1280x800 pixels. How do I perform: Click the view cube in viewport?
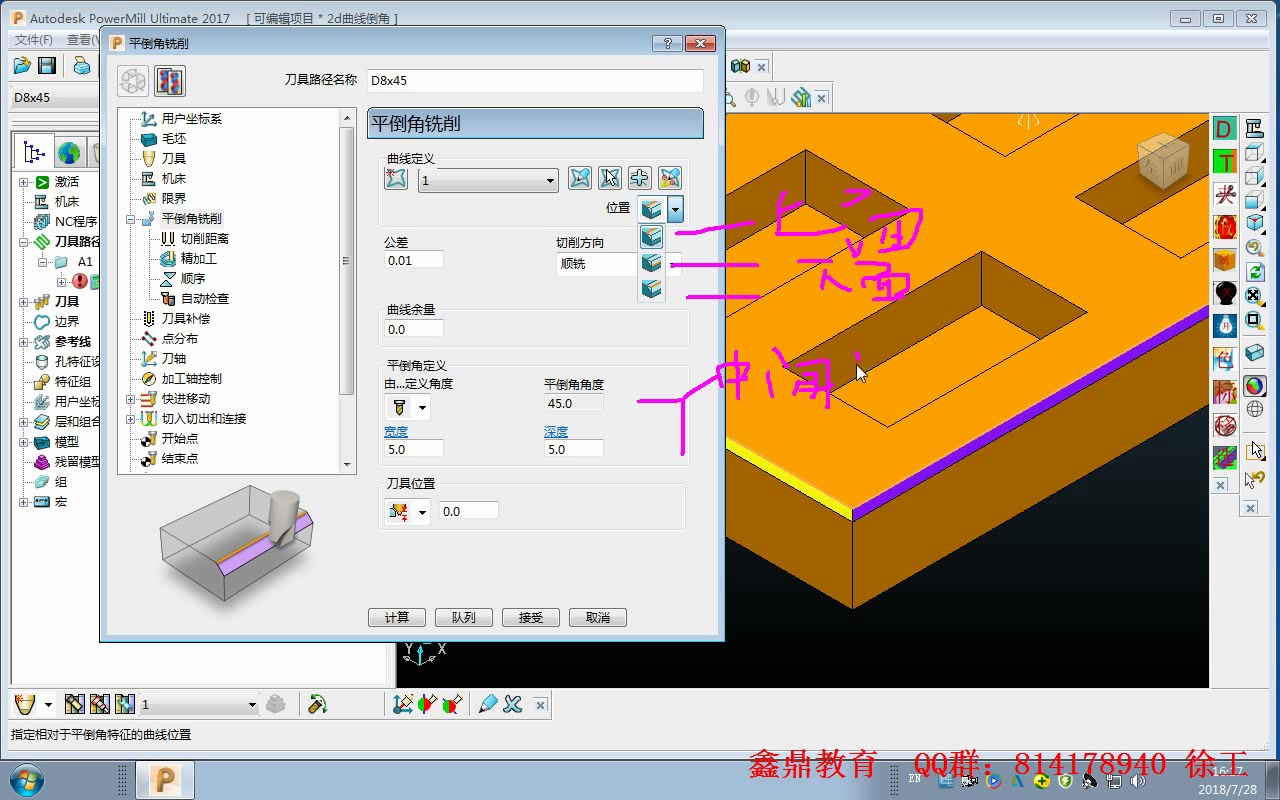pyautogui.click(x=1163, y=160)
